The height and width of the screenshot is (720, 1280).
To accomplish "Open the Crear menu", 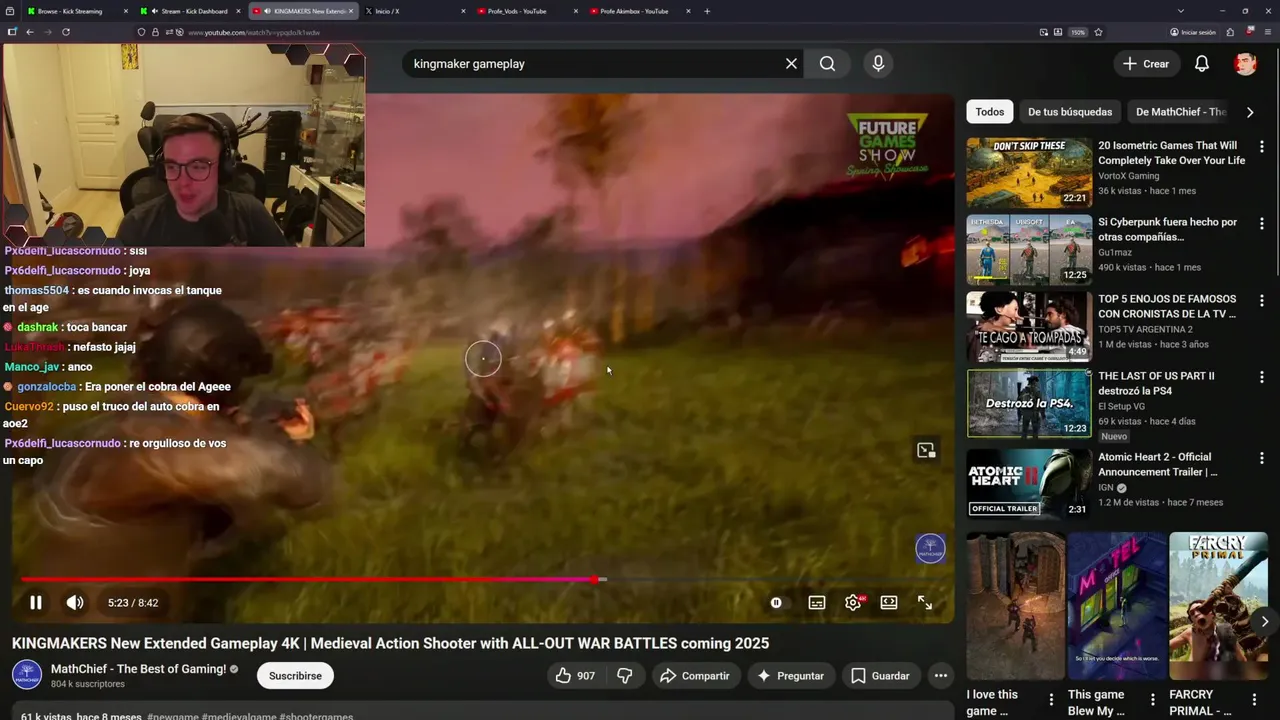I will (1145, 63).
